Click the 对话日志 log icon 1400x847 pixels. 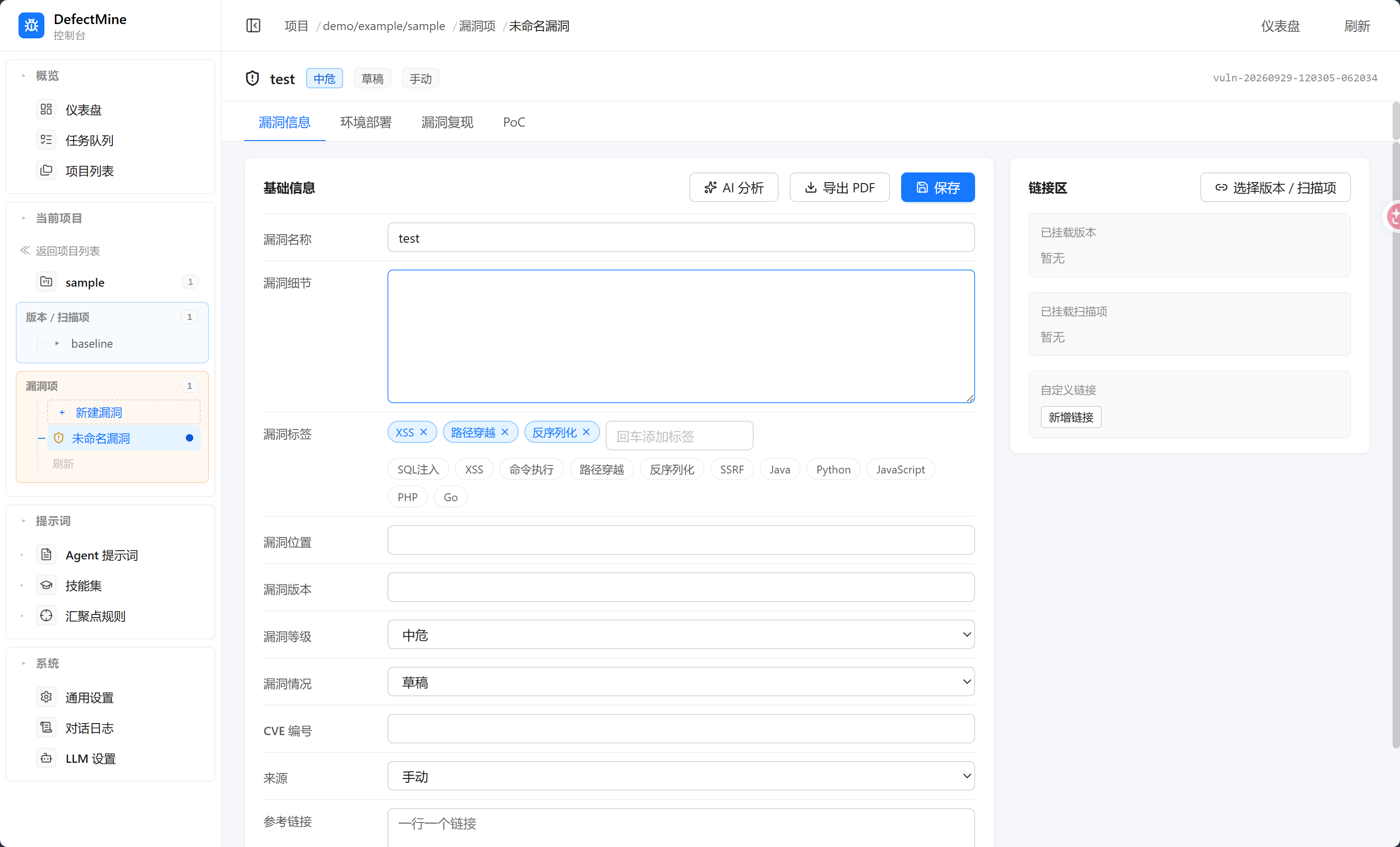[x=46, y=728]
